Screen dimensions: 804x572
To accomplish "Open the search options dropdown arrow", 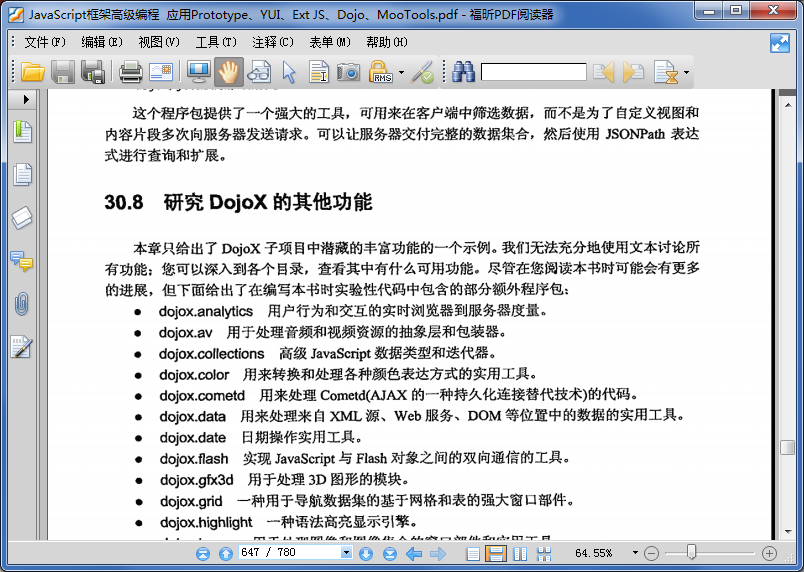I will (686, 72).
